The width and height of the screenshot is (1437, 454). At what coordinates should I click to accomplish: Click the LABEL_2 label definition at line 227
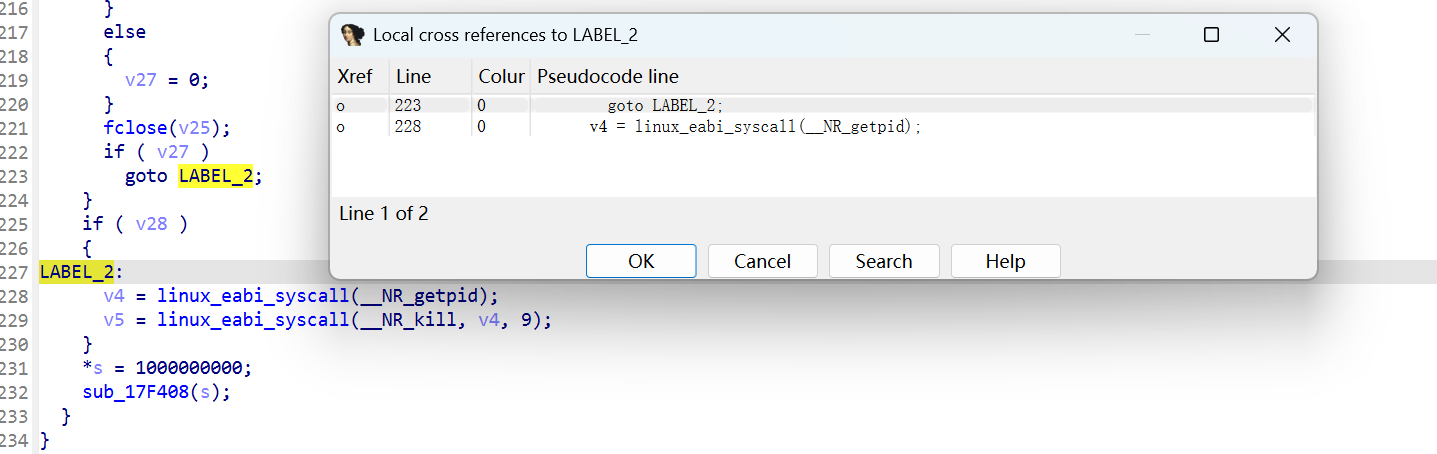(x=77, y=271)
